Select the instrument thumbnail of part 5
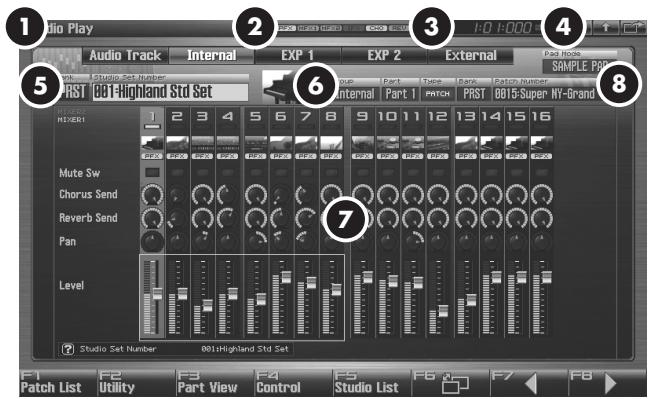This screenshot has width=648, height=399. 256,144
